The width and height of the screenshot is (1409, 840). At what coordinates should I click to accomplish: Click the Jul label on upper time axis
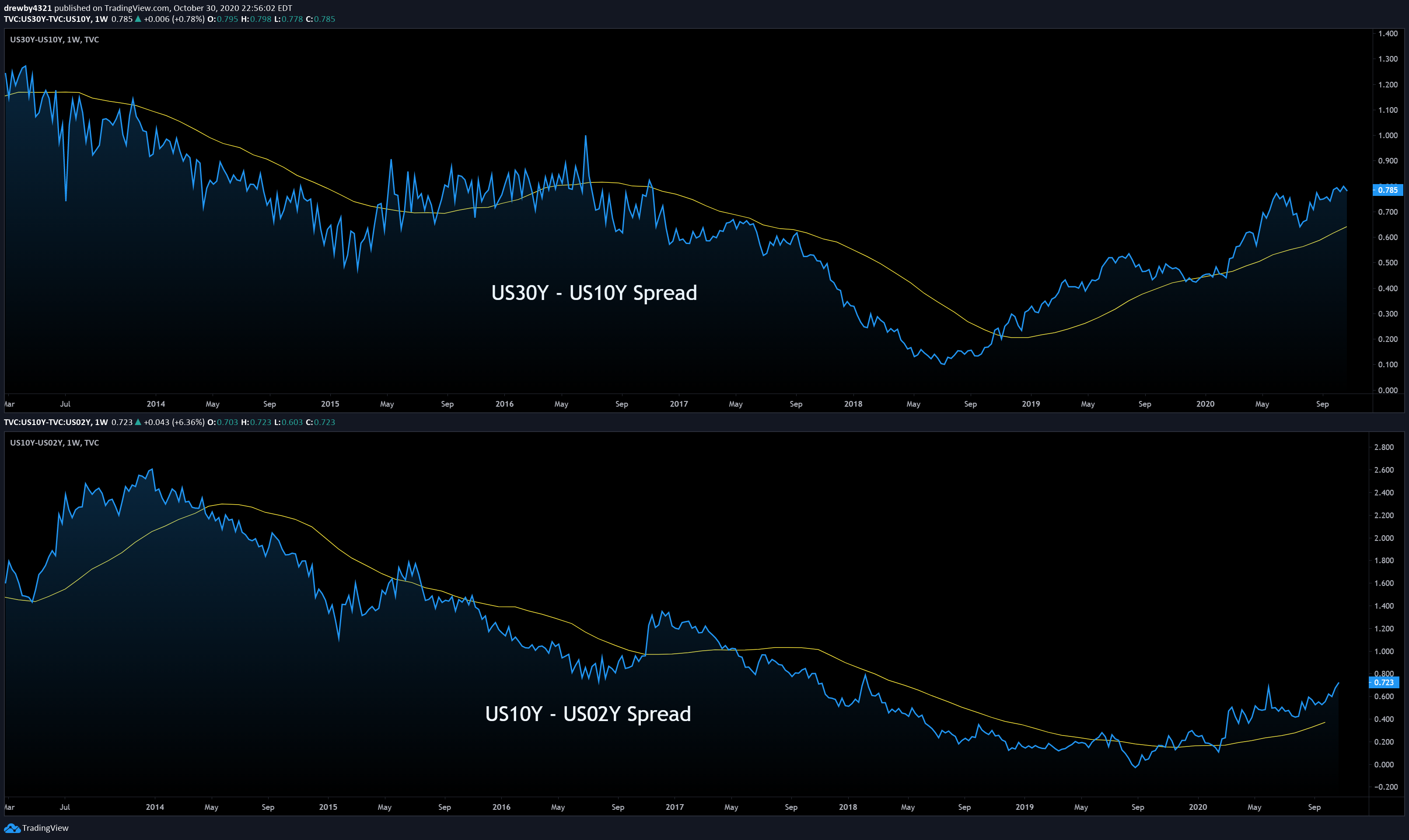(65, 404)
